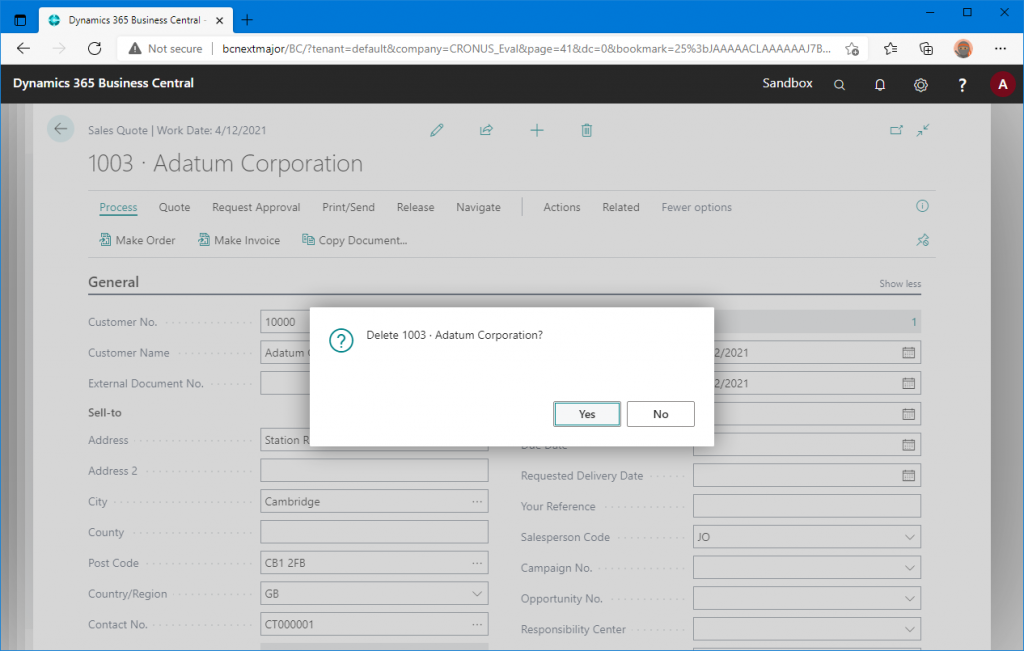
Task: Cancel deletion with No button
Action: (x=660, y=414)
